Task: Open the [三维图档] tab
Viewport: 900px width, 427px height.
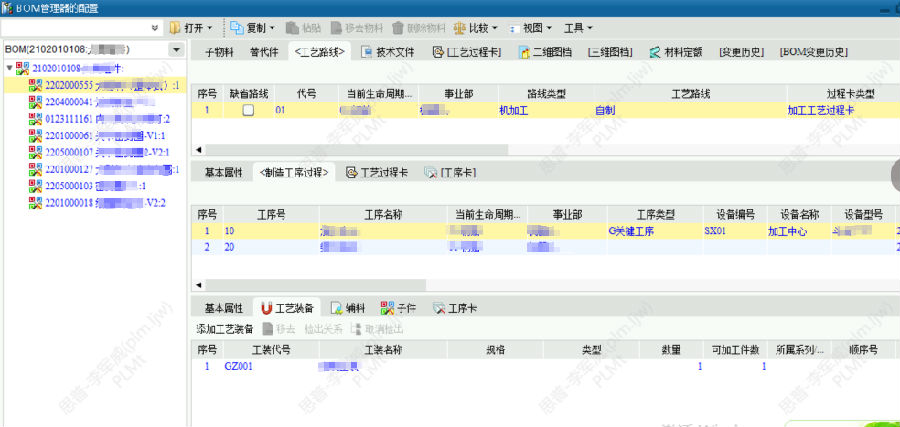Action: [x=610, y=52]
